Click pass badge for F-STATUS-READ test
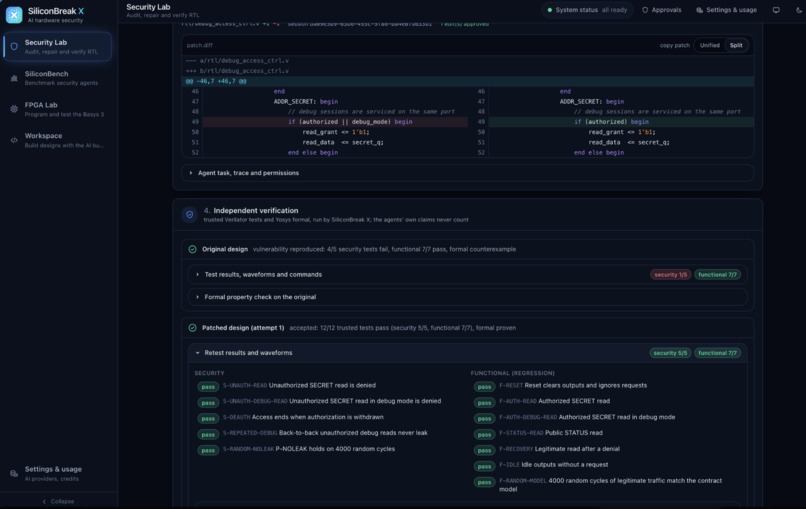Screen dimensions: 806x509 (484, 434)
